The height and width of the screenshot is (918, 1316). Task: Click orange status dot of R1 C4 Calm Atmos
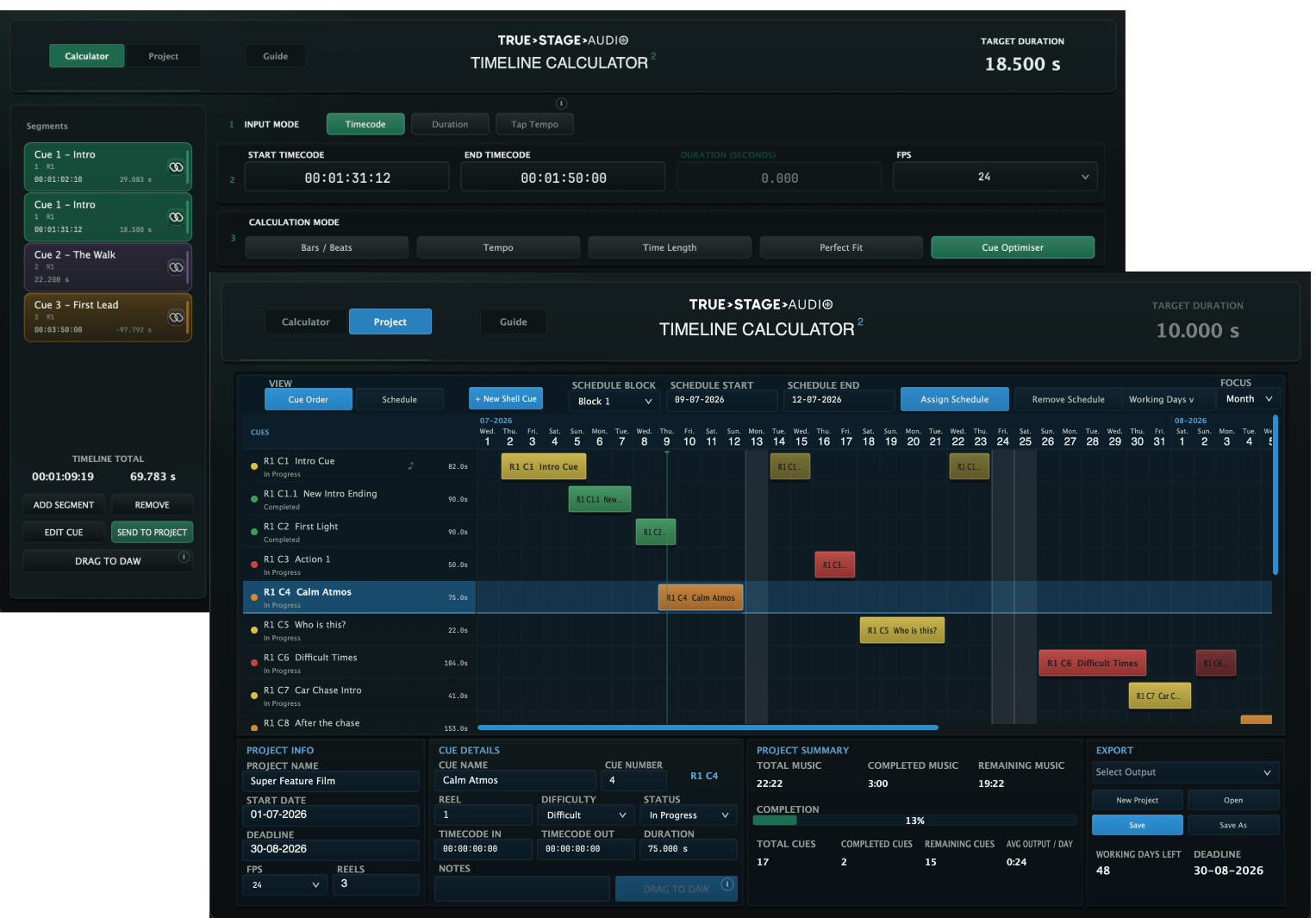pos(254,597)
